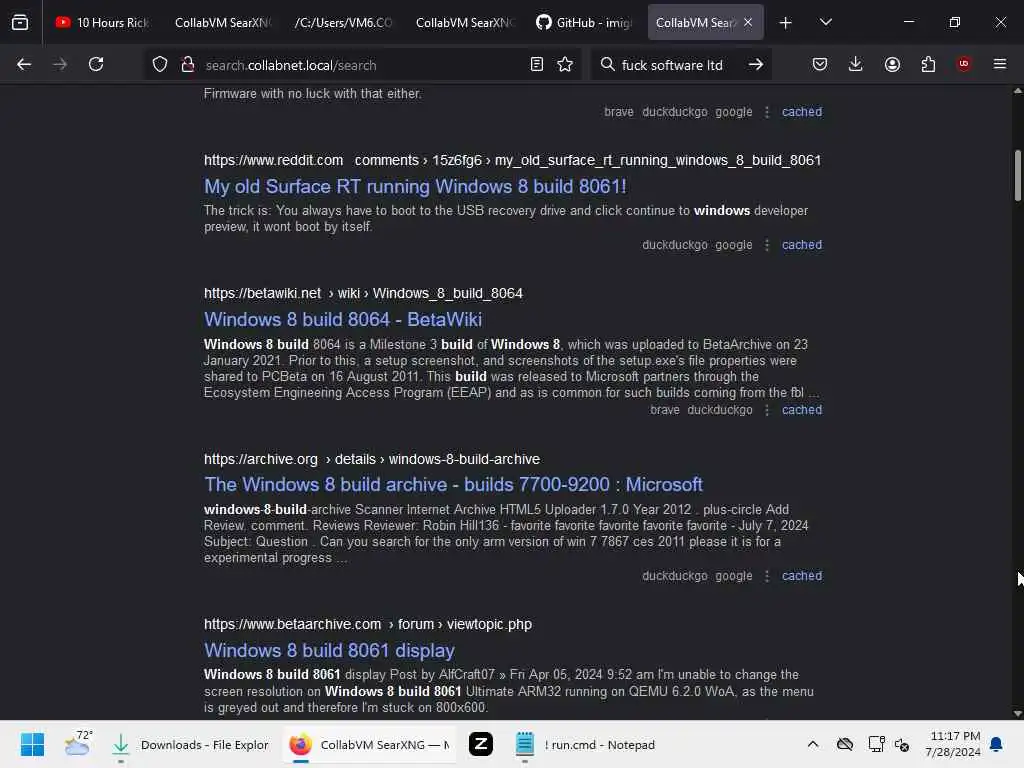This screenshot has height=768, width=1024.
Task: Switch to GitHub - imig tab
Action: (x=585, y=22)
